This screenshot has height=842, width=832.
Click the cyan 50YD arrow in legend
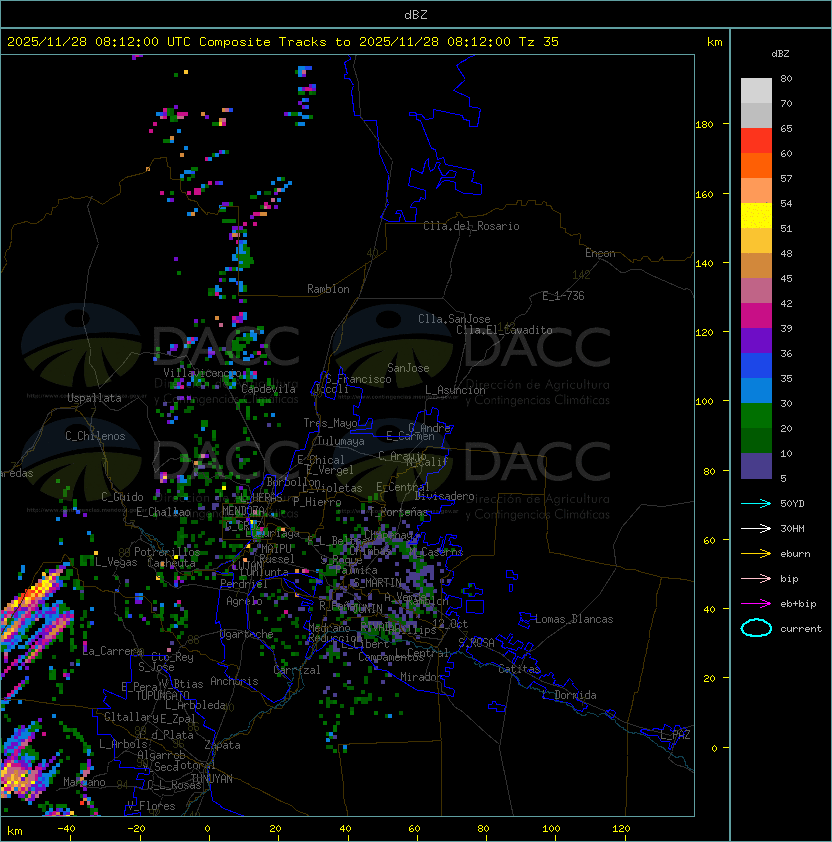pyautogui.click(x=756, y=503)
